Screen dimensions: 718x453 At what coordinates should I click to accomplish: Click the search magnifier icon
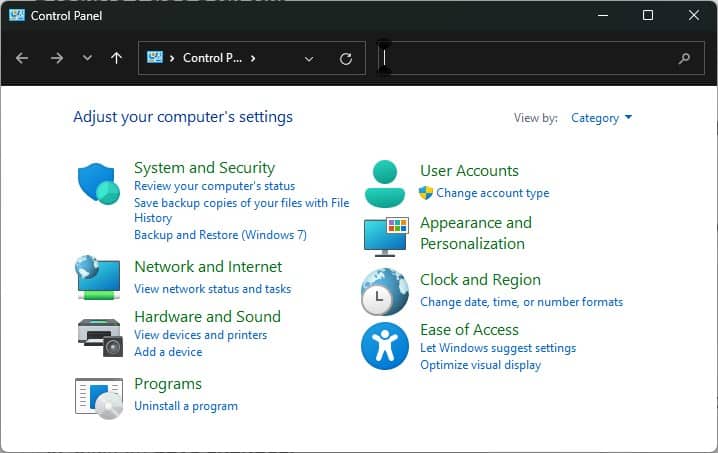tap(684, 58)
